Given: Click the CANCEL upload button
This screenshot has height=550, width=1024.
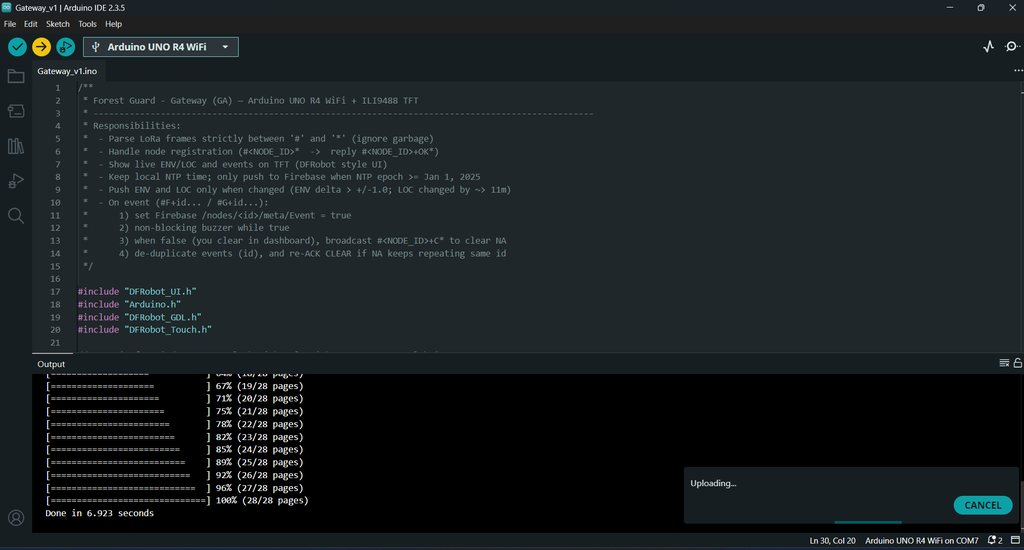Looking at the screenshot, I should click(983, 505).
